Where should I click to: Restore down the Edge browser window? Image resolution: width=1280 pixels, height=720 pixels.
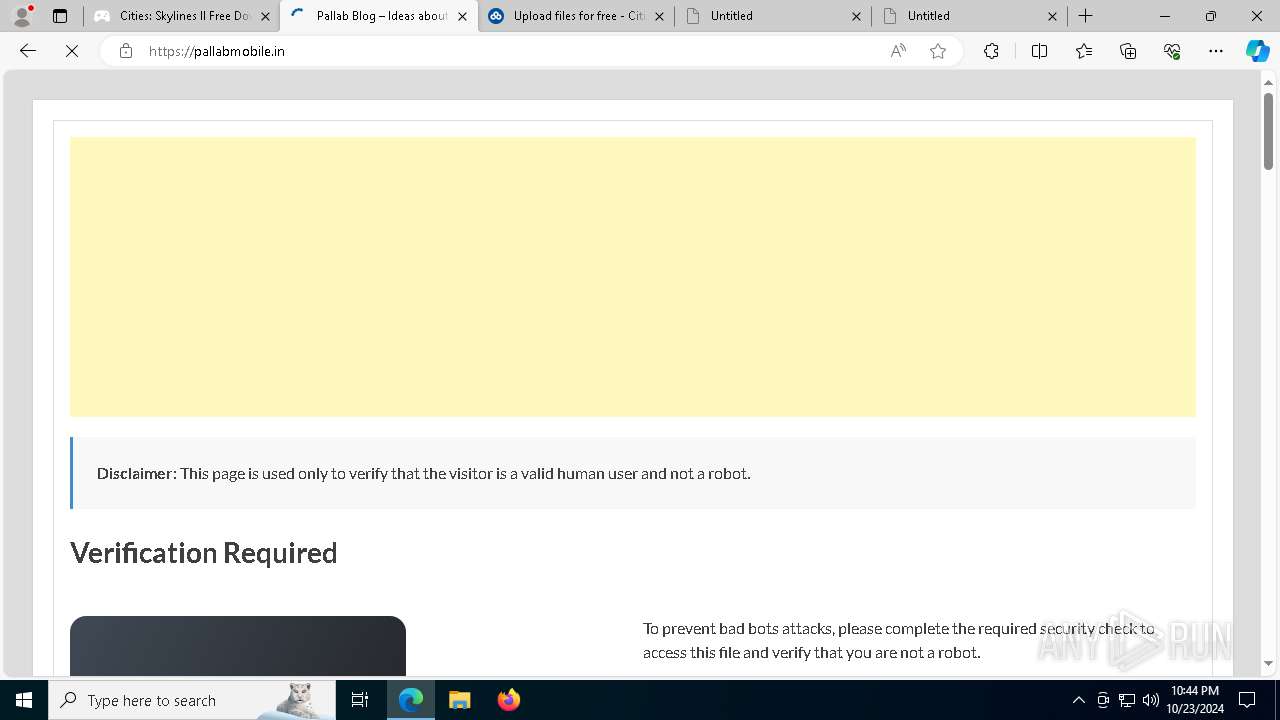click(1211, 16)
